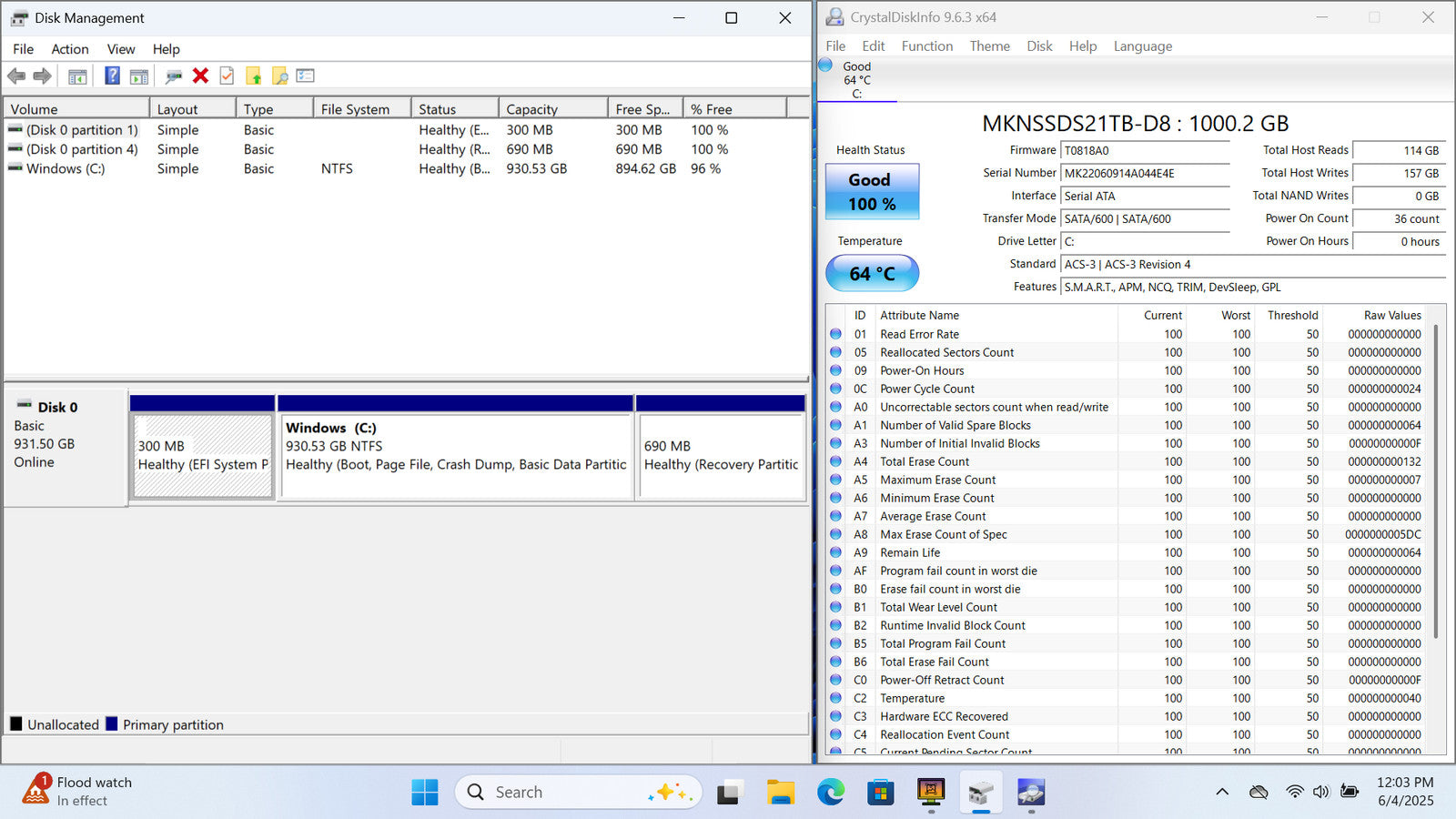Select the Disk 0 Basic label panel
The image size is (1456, 819).
(66, 448)
